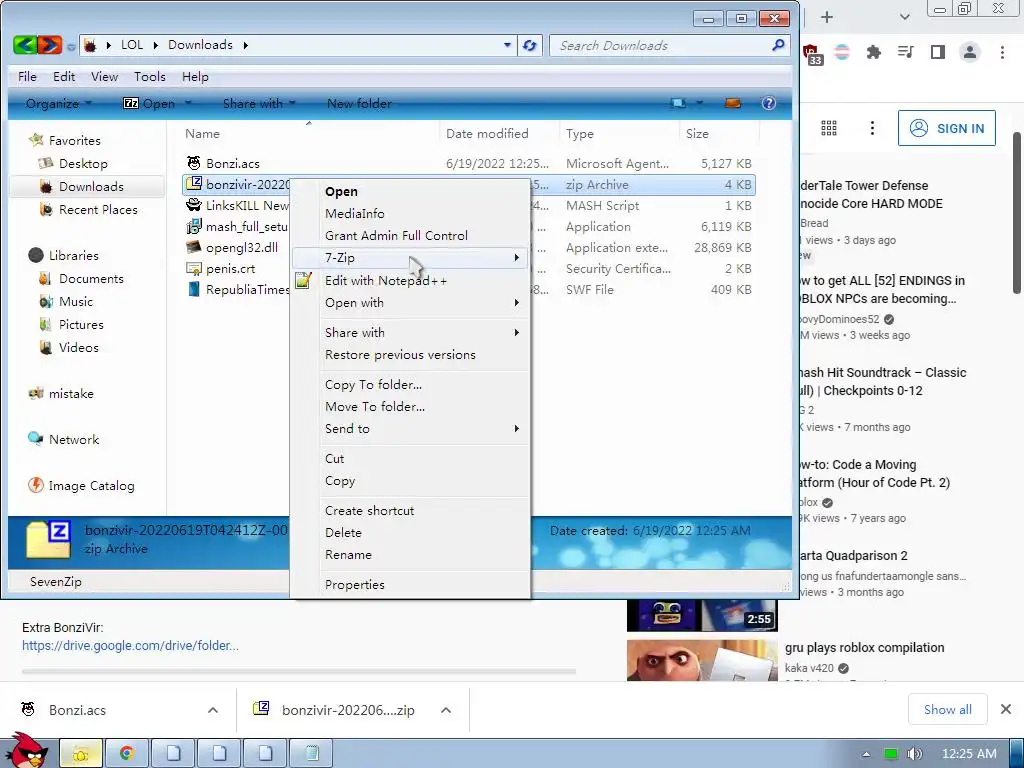
Task: Click Show all downloads button
Action: click(x=948, y=709)
